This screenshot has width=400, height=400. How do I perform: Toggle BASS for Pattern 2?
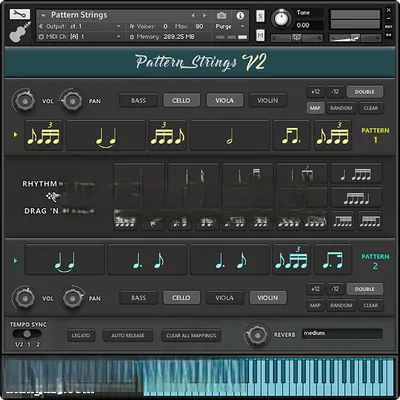tap(138, 298)
